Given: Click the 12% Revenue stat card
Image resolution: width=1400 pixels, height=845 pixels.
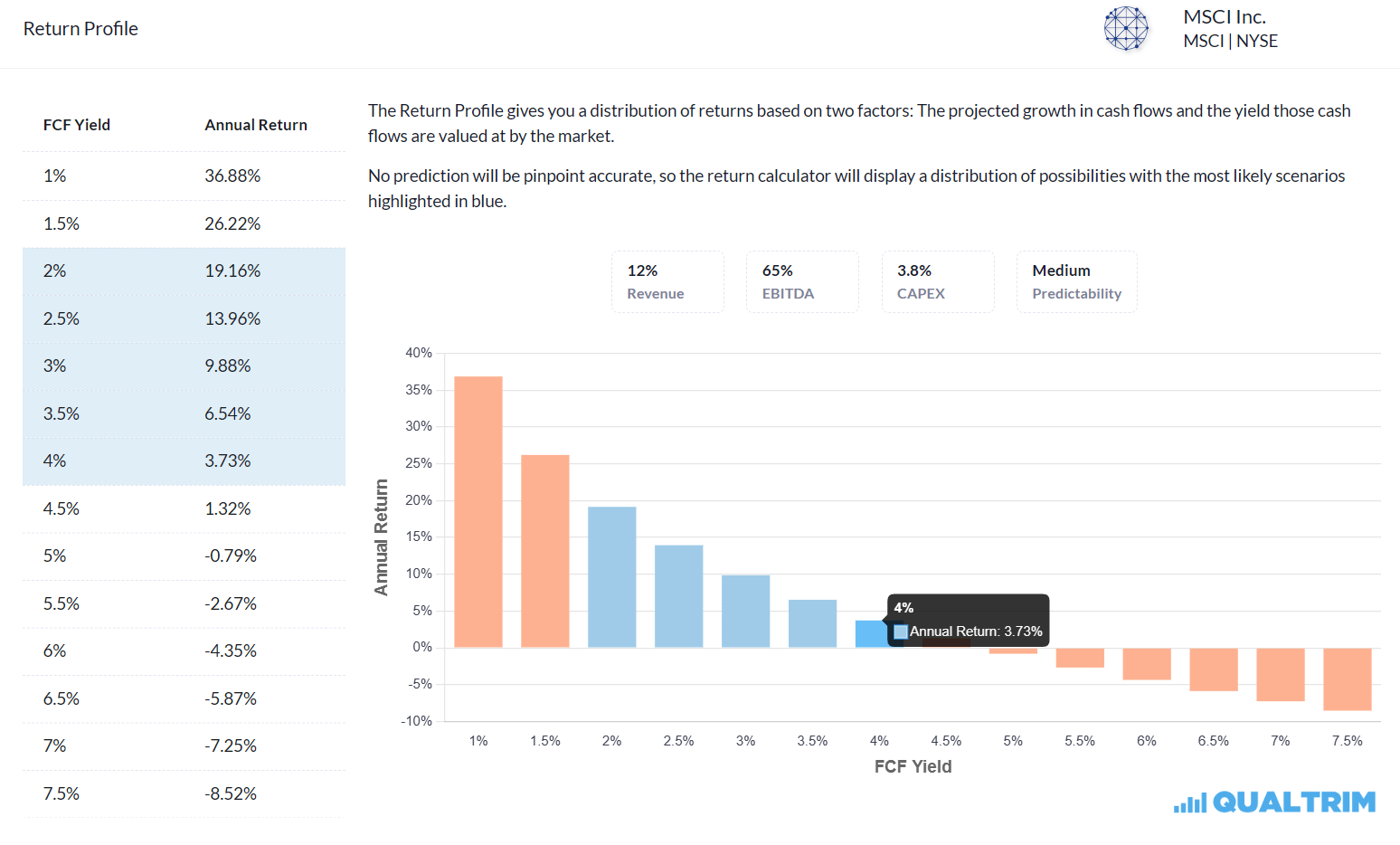Looking at the screenshot, I should tap(667, 281).
